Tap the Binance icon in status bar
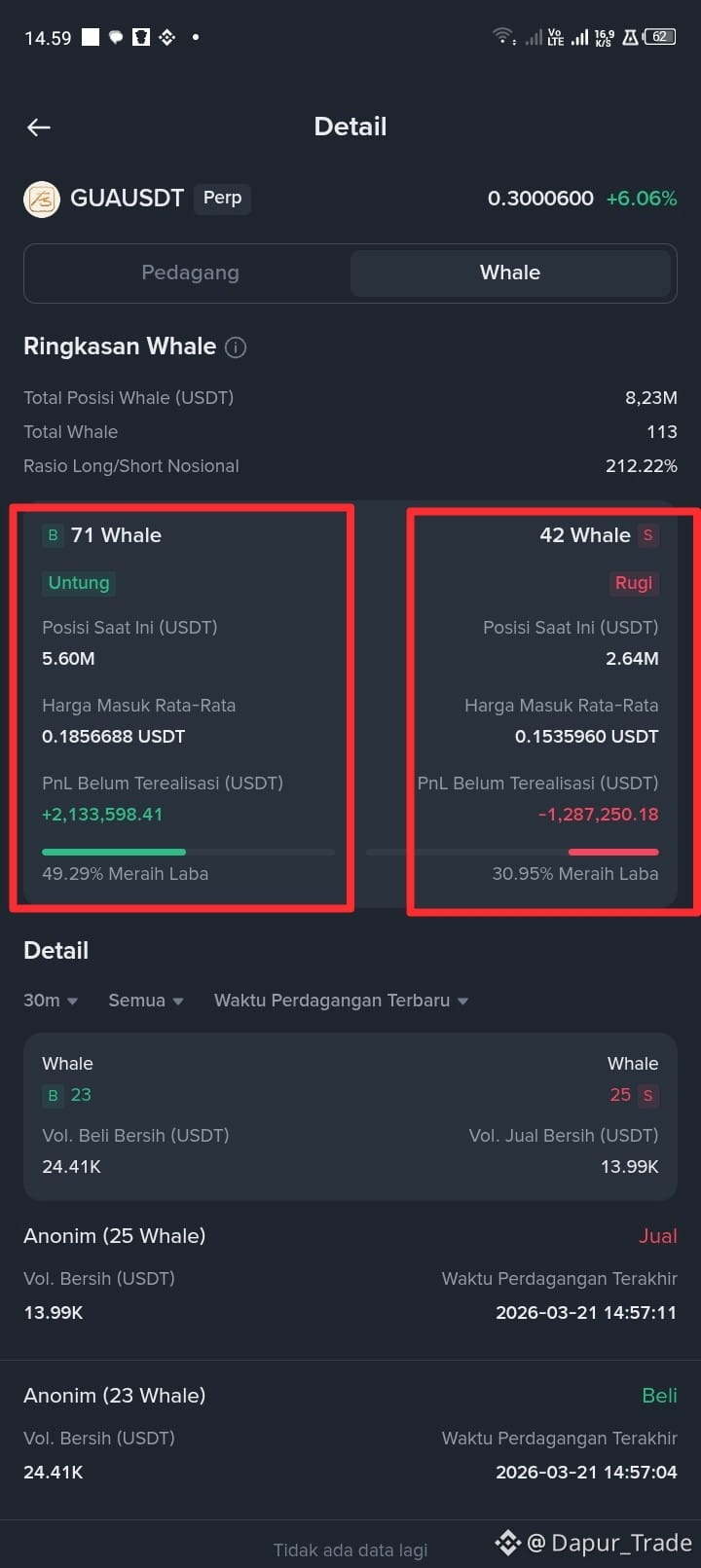 pyautogui.click(x=167, y=38)
